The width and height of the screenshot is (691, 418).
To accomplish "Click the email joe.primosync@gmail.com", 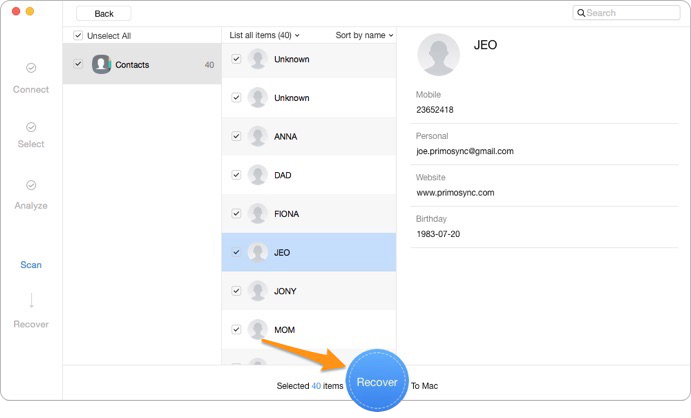I will point(465,151).
